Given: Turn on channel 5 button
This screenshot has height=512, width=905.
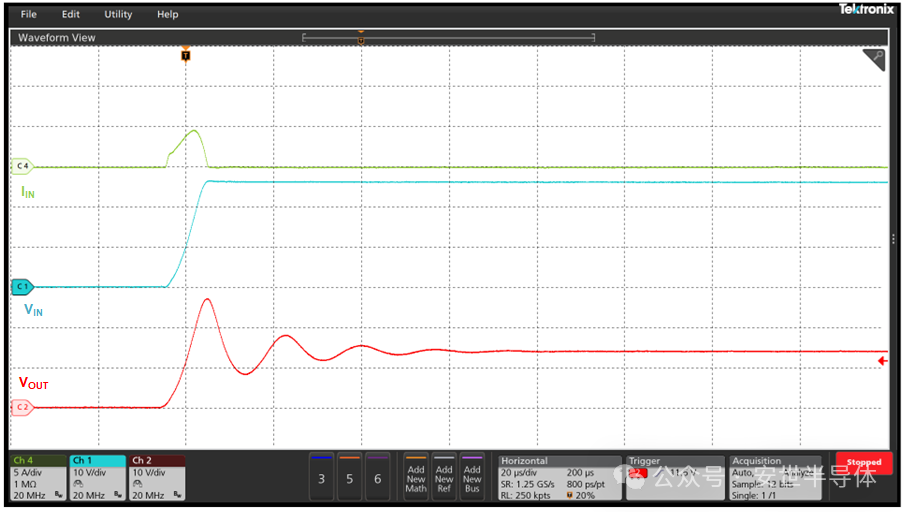Looking at the screenshot, I should [349, 477].
